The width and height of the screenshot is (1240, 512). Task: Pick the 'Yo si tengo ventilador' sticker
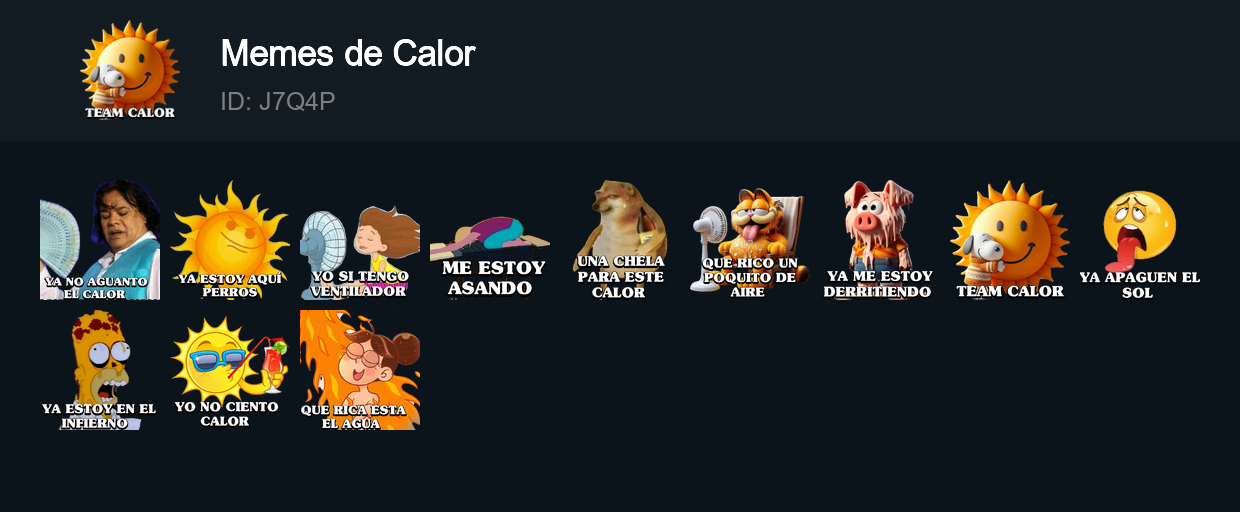pos(360,240)
